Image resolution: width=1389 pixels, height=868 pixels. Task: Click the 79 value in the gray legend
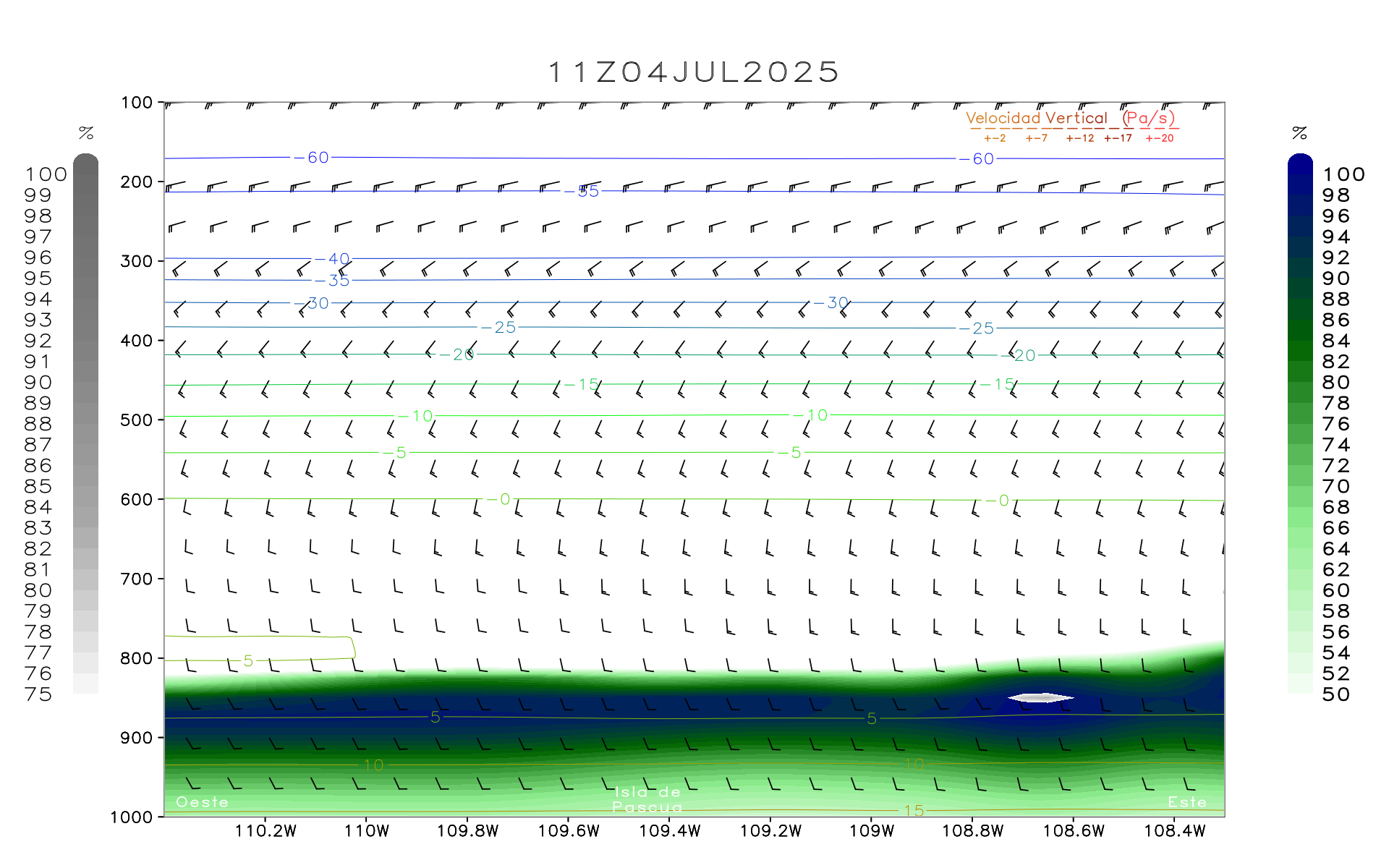pyautogui.click(x=38, y=611)
